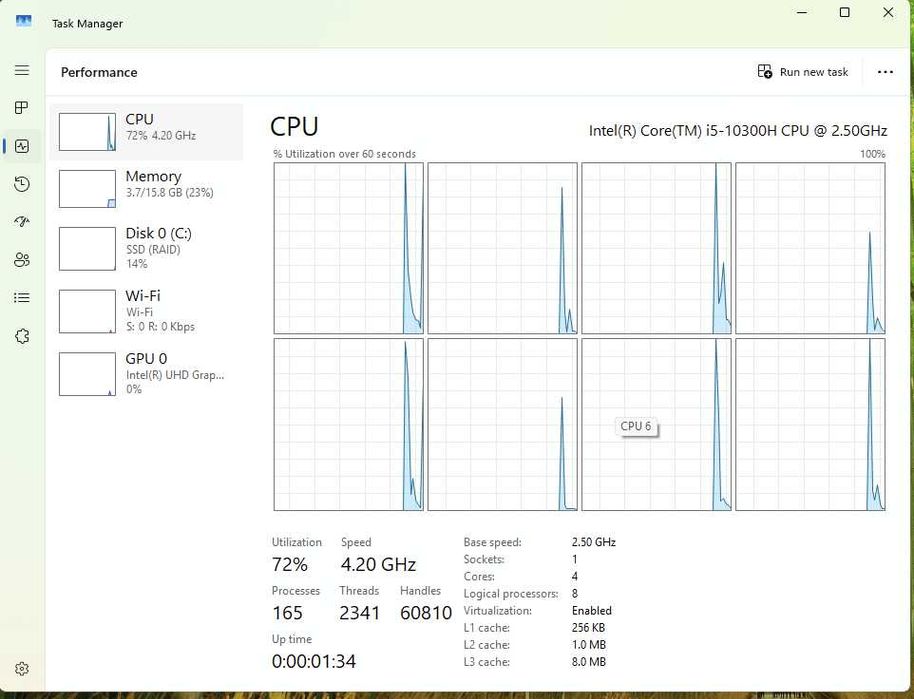The height and width of the screenshot is (699, 914).
Task: Open the hamburger navigation menu
Action: coord(22,70)
